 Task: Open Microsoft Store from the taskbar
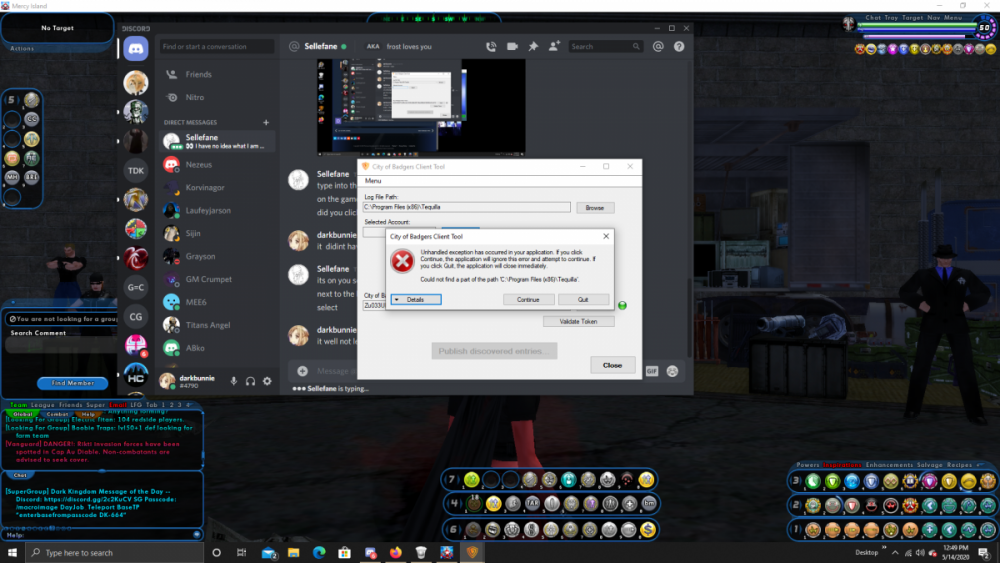point(344,553)
